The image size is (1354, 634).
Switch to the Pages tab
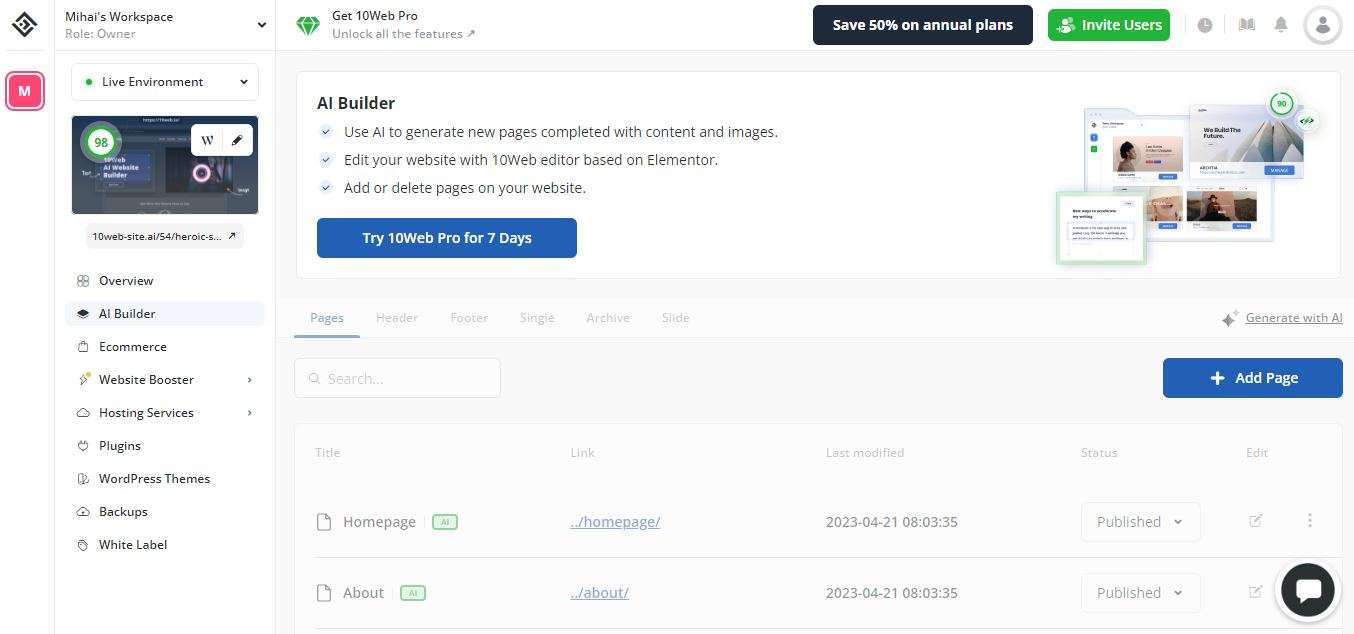pyautogui.click(x=327, y=318)
